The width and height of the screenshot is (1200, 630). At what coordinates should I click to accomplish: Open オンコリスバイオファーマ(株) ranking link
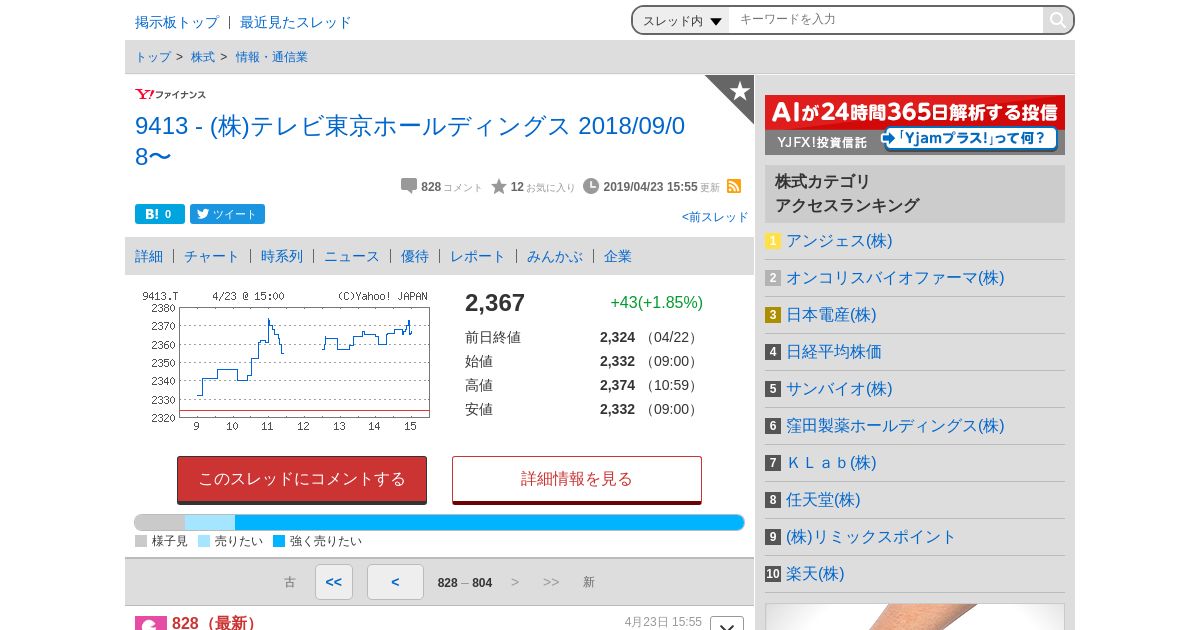tap(895, 278)
